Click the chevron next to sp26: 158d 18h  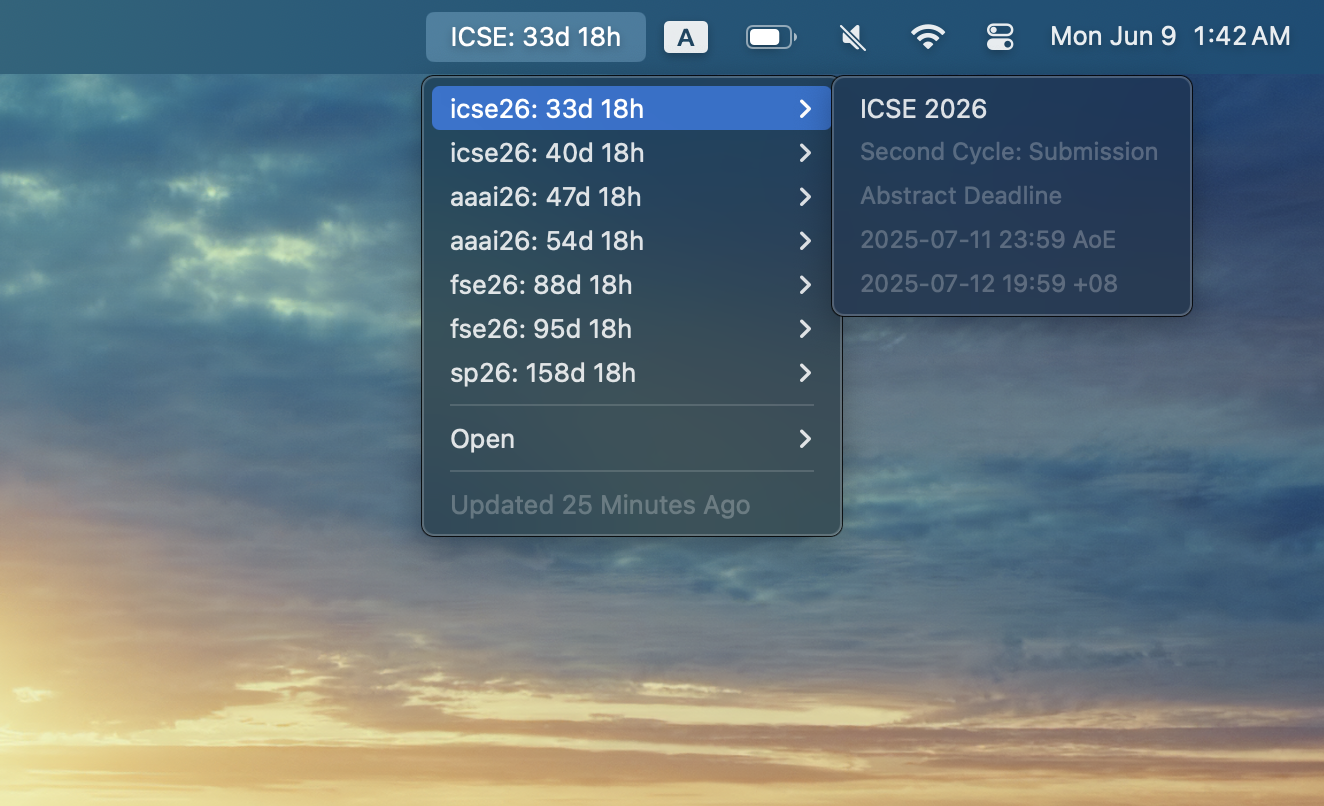click(805, 373)
